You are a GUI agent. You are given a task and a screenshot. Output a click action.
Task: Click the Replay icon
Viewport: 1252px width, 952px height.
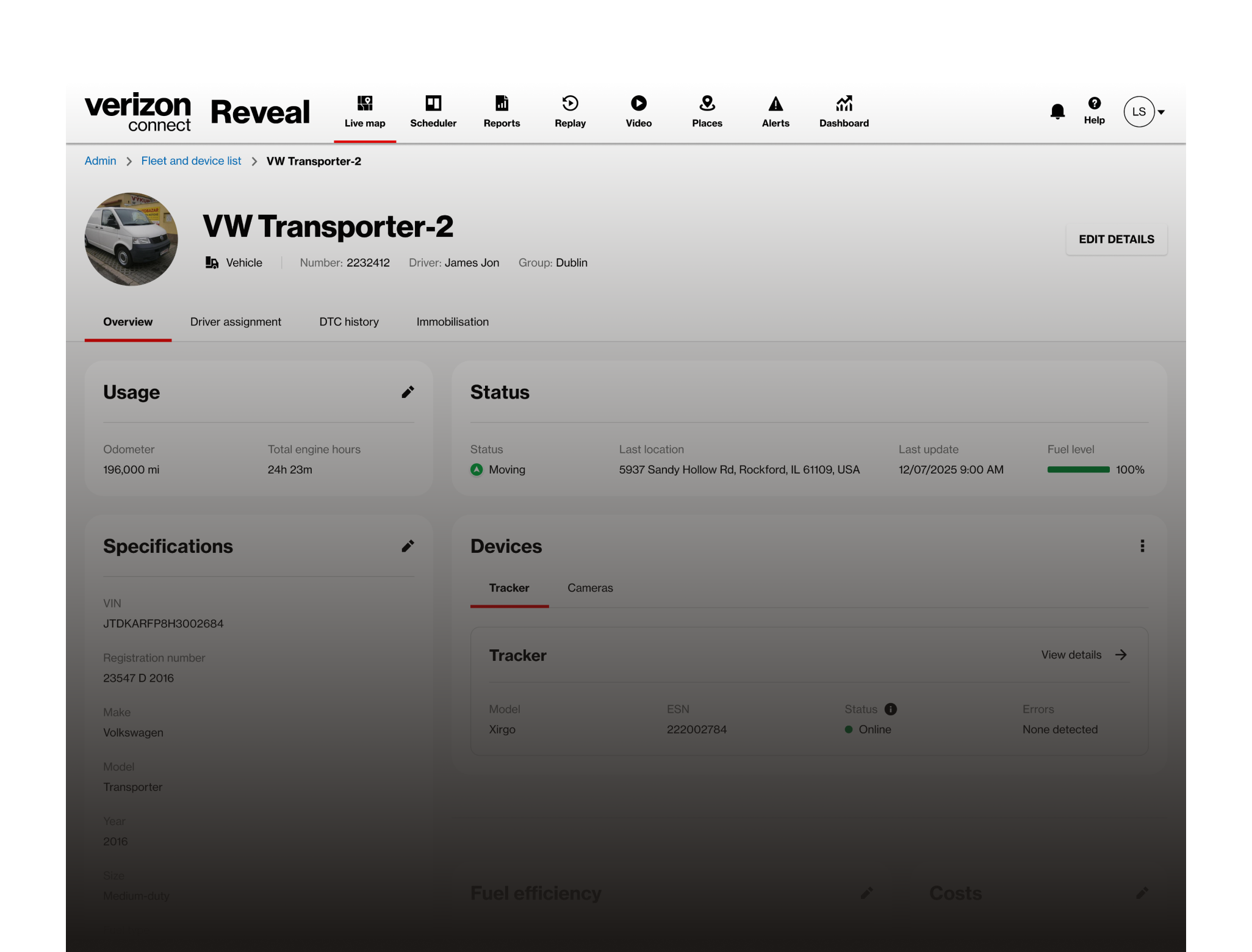(x=569, y=112)
